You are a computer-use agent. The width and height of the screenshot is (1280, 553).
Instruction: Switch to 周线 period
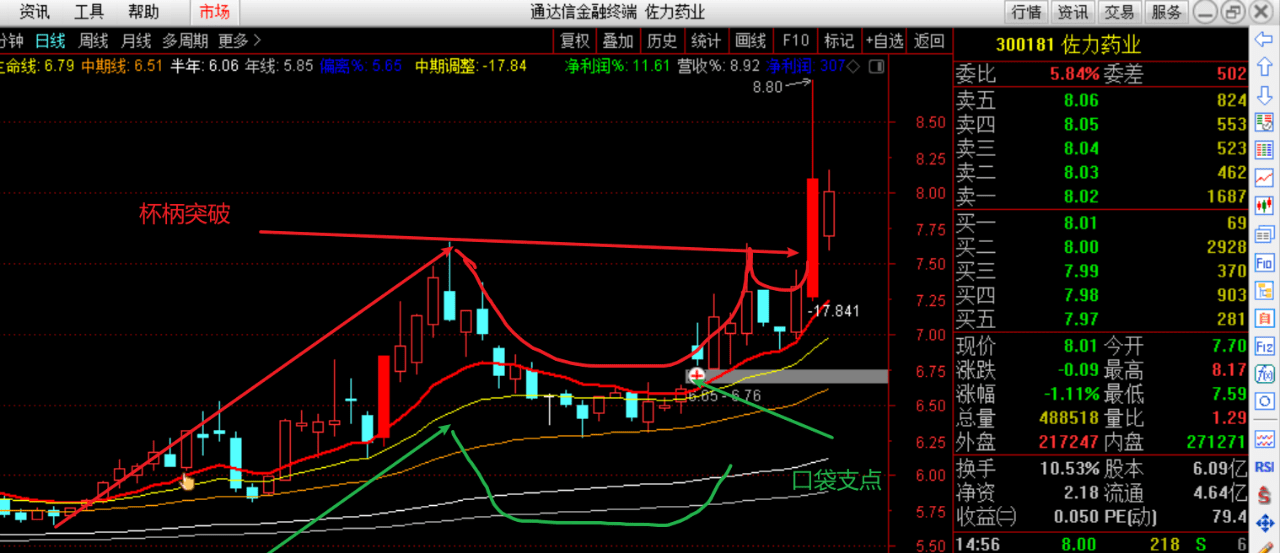[x=93, y=40]
